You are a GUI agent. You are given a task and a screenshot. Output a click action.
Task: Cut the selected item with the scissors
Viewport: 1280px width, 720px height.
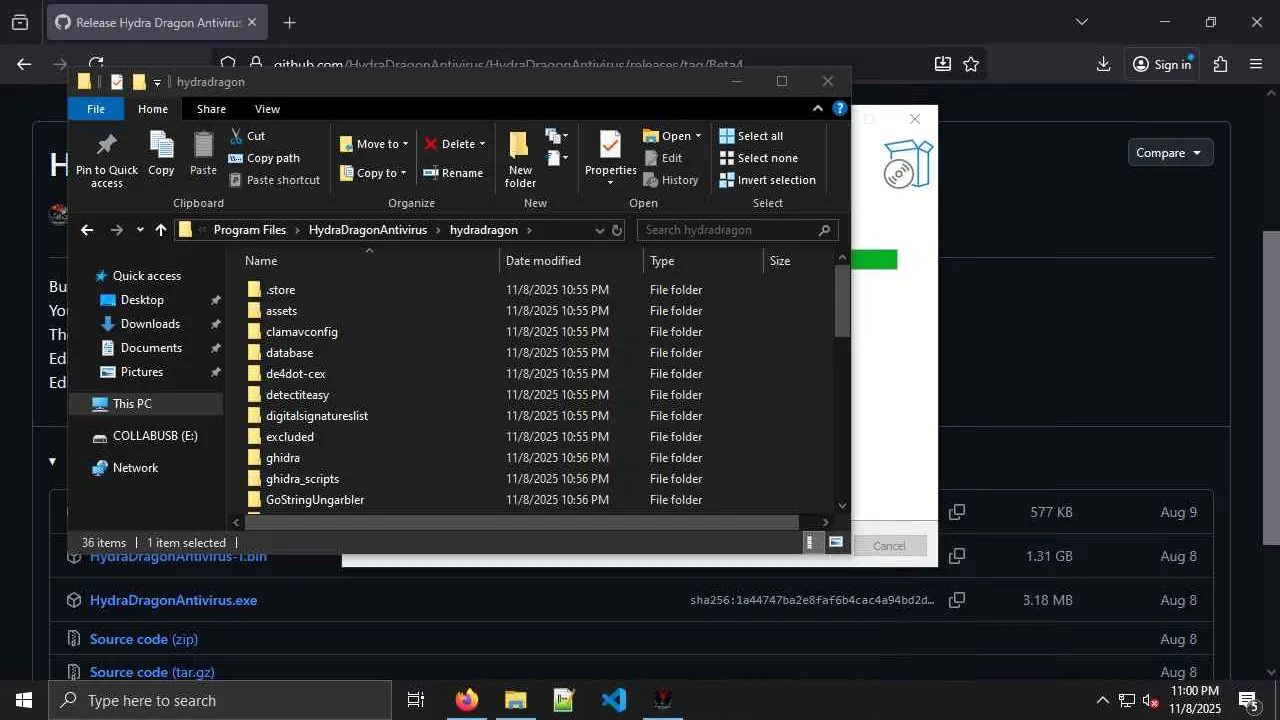pos(247,136)
